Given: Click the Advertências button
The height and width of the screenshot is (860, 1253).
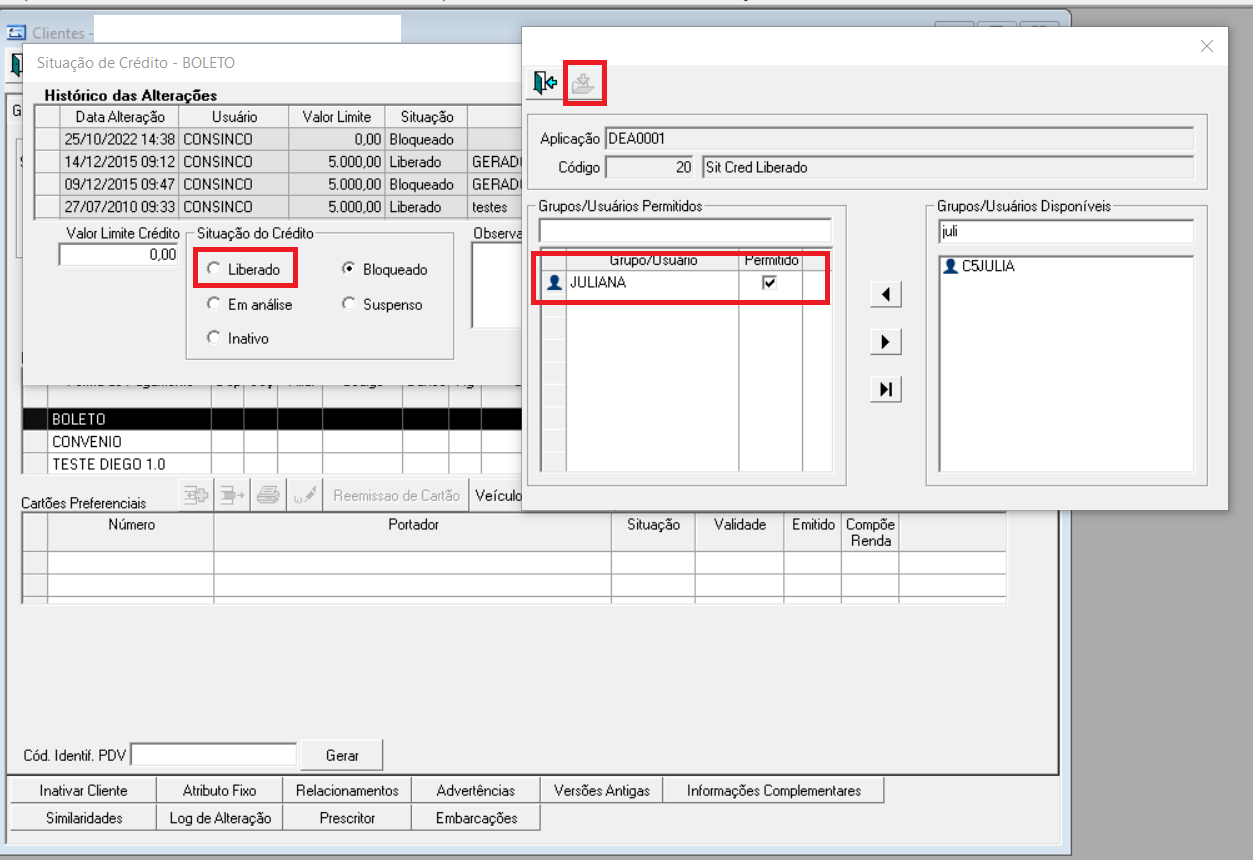Looking at the screenshot, I should (476, 790).
